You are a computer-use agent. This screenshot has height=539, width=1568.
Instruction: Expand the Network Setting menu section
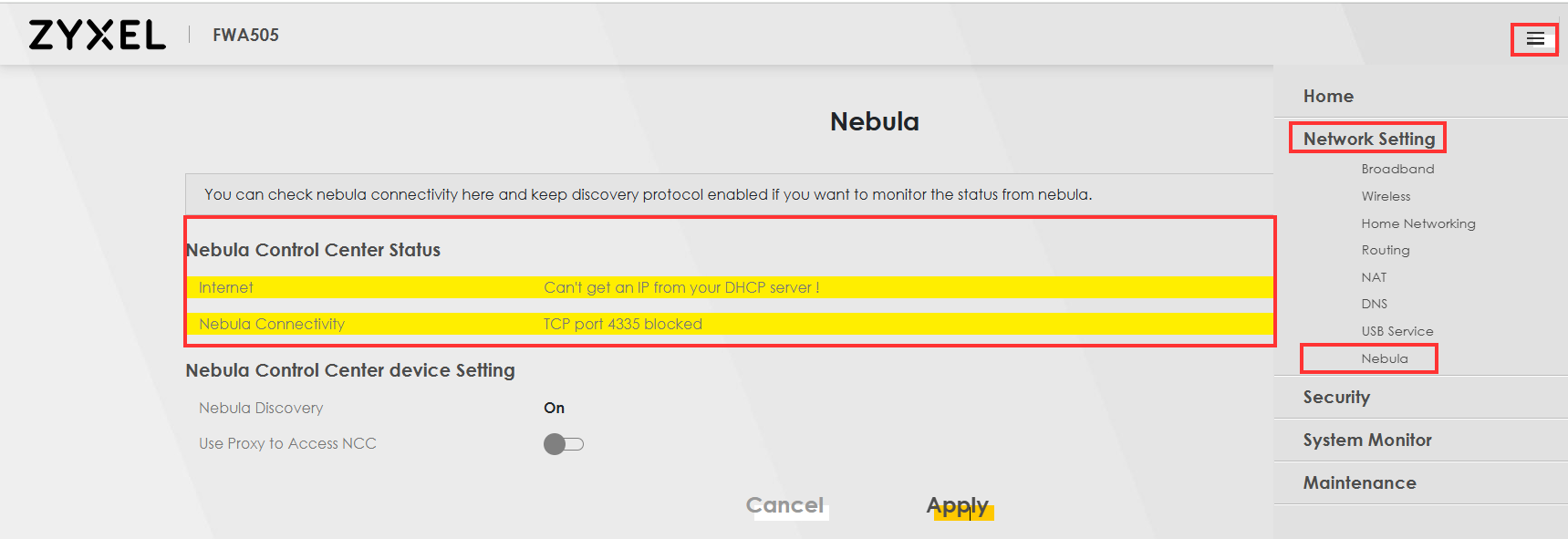1368,139
